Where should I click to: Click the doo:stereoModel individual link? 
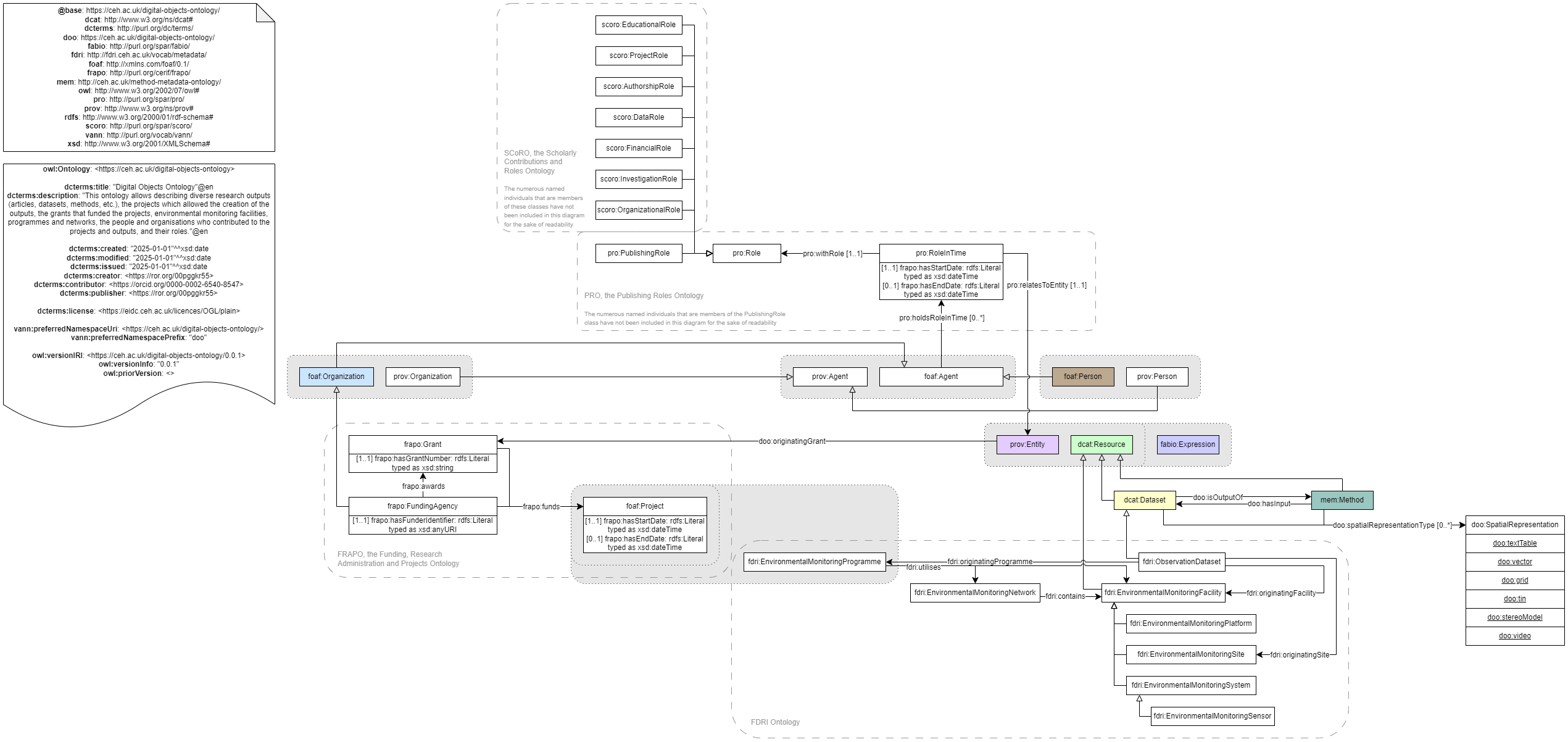[1514, 617]
